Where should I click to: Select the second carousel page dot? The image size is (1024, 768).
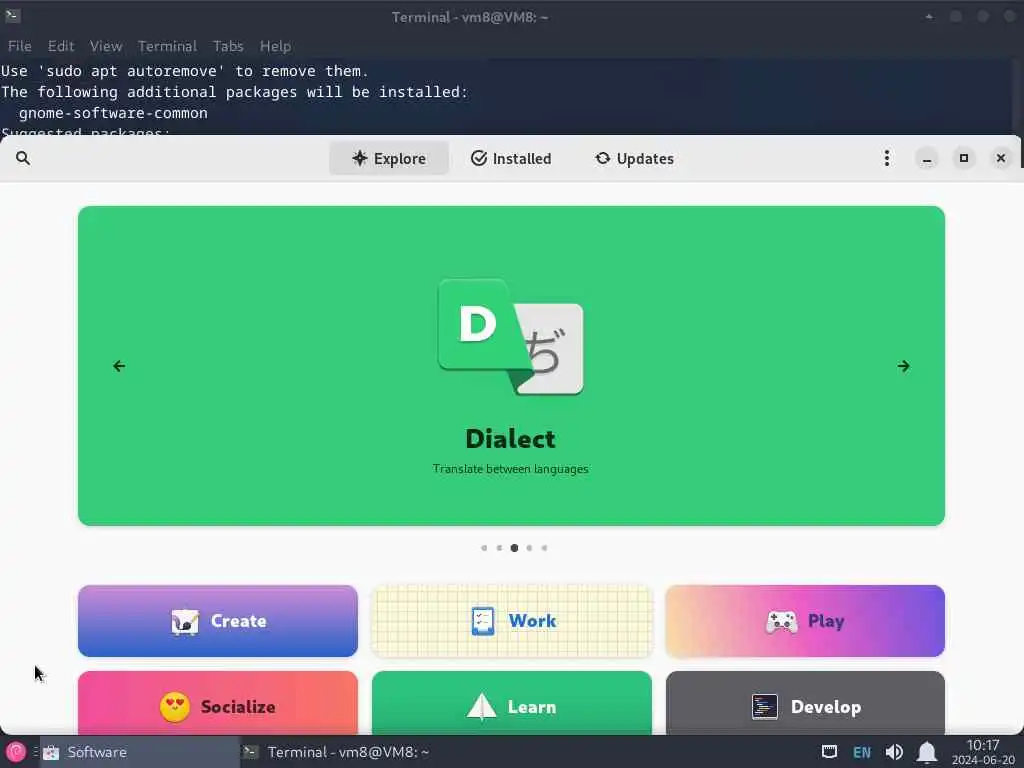(x=499, y=548)
